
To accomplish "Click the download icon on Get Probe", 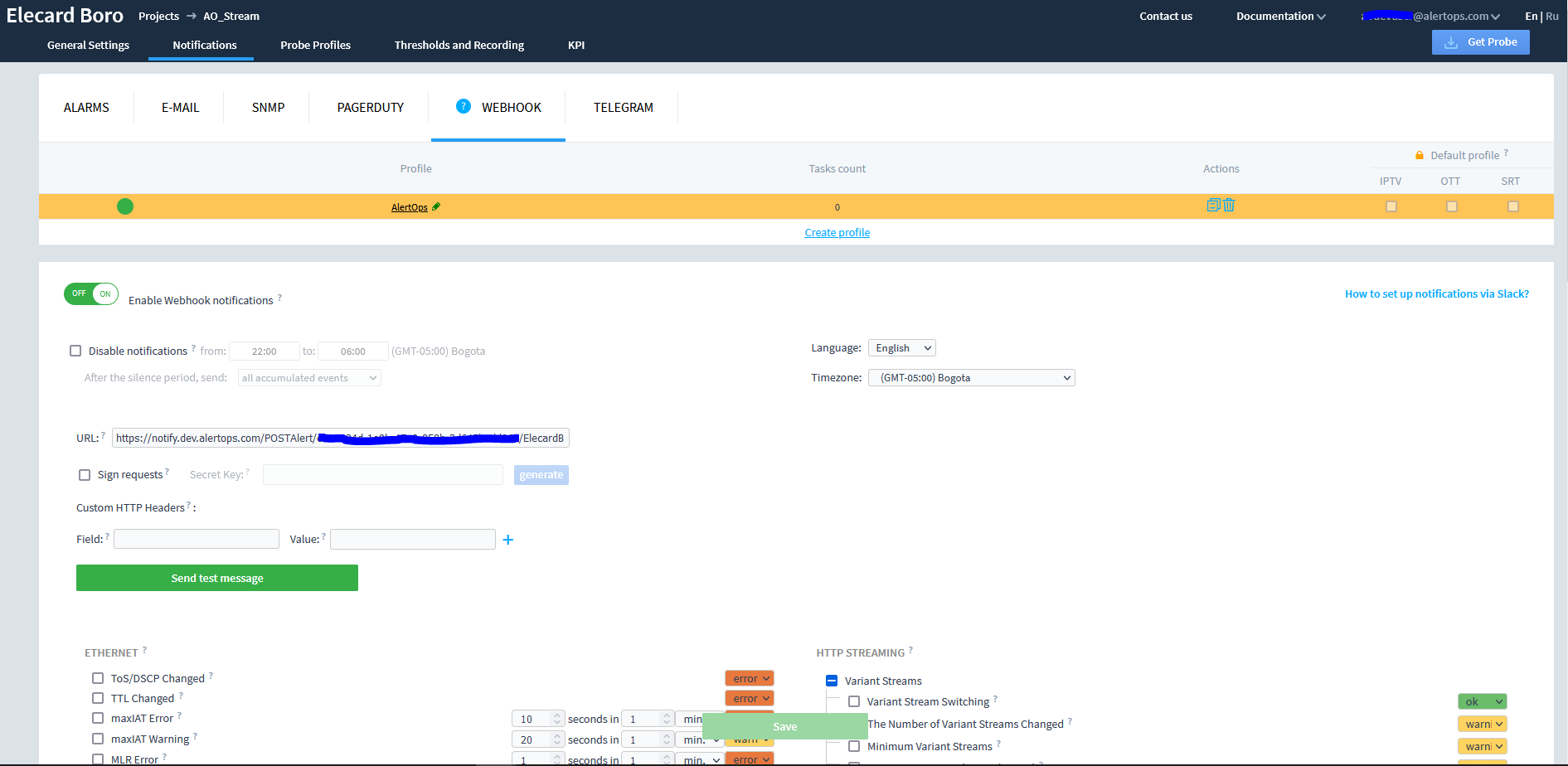I will (1450, 42).
